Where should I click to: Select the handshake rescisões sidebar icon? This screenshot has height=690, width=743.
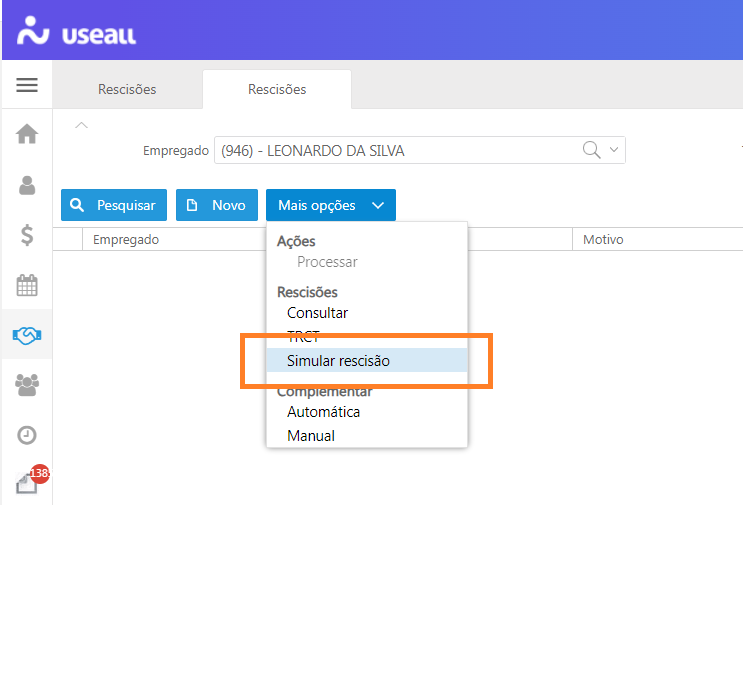(x=27, y=336)
